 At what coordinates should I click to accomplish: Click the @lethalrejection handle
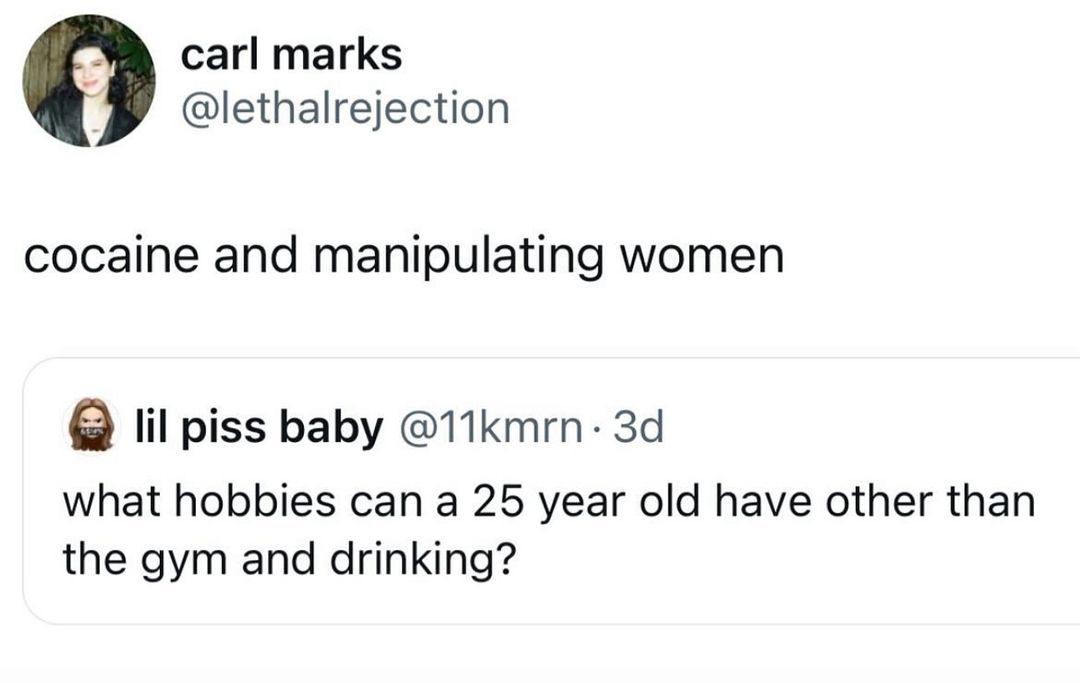(344, 108)
